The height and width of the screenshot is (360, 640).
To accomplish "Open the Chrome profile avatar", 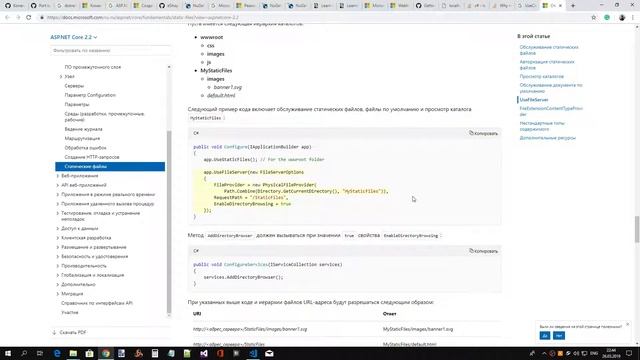I will tap(622, 18).
